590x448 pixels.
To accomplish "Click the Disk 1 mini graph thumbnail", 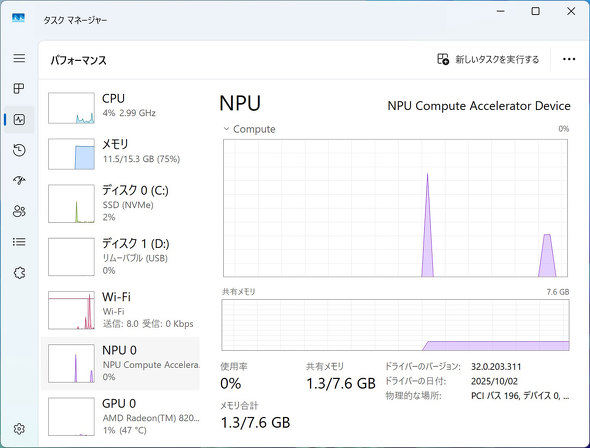I will 71,257.
